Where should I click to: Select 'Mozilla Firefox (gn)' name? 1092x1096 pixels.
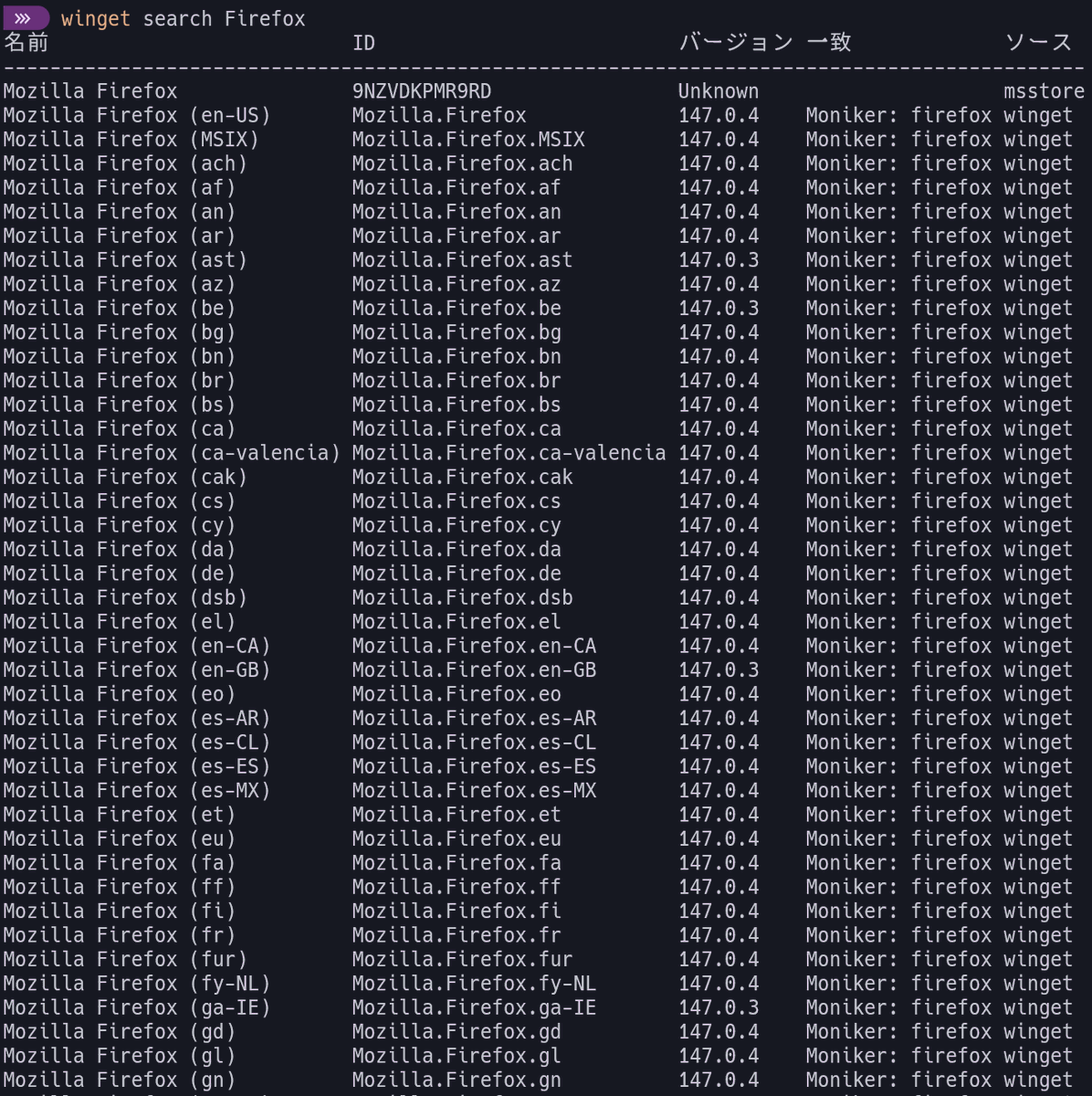coord(120,1080)
